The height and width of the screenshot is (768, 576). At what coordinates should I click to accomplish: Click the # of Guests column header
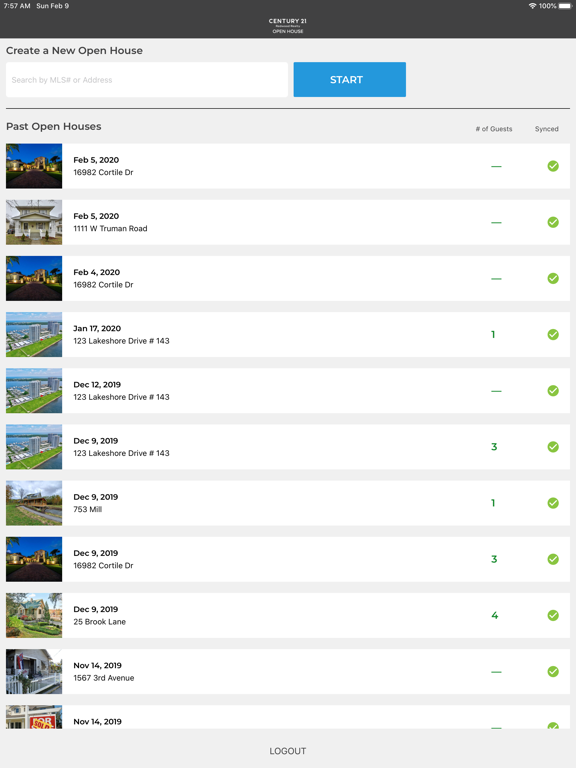tap(494, 129)
